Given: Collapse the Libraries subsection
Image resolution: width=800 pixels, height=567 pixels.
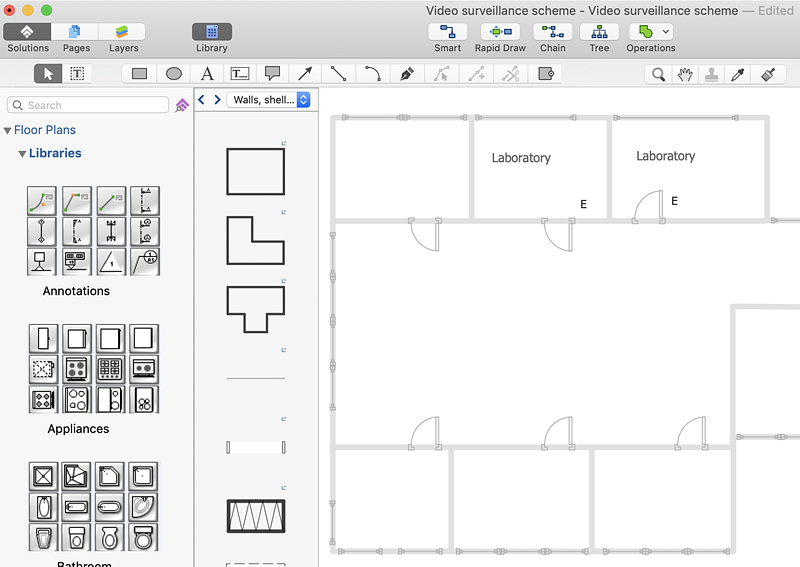Looking at the screenshot, I should 21,153.
